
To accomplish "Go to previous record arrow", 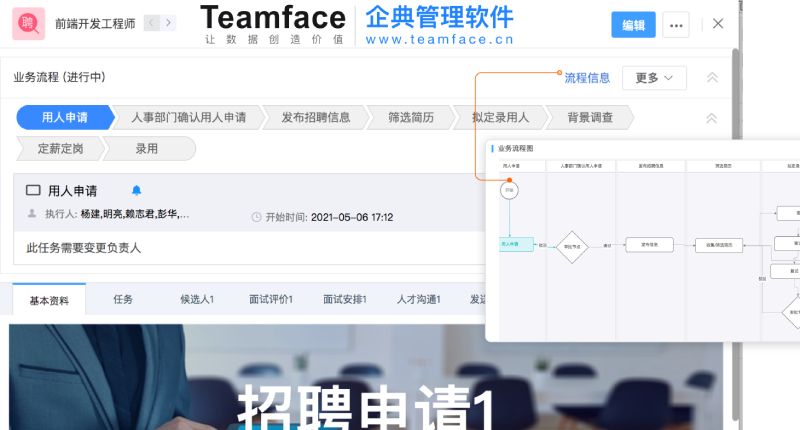I will point(152,23).
